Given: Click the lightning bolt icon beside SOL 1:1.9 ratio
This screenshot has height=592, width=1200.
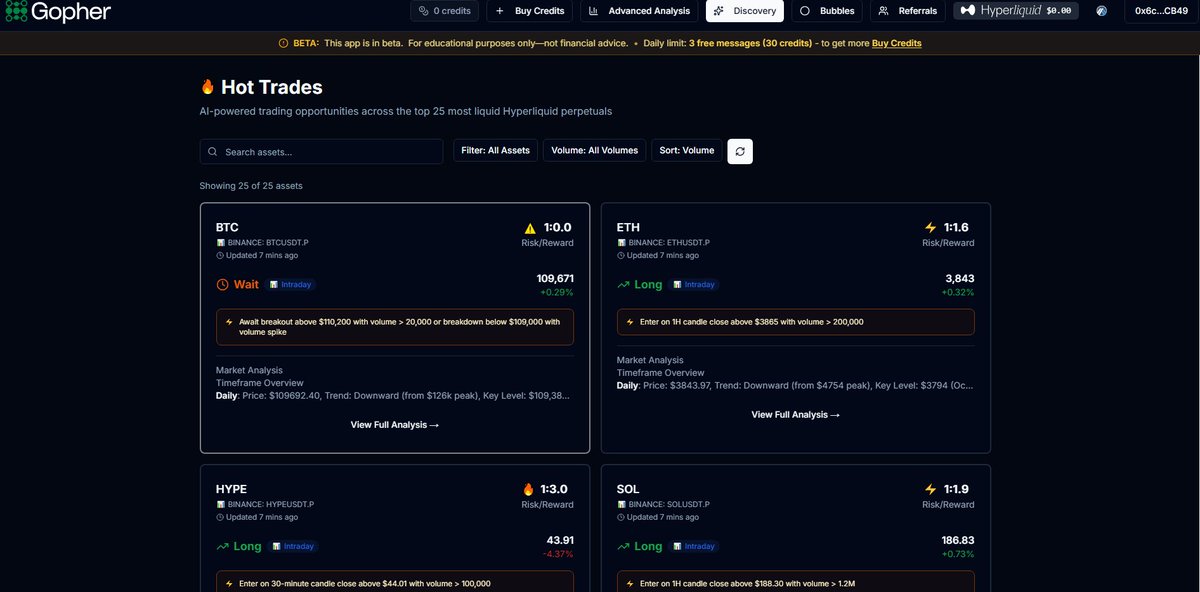Looking at the screenshot, I should 931,489.
